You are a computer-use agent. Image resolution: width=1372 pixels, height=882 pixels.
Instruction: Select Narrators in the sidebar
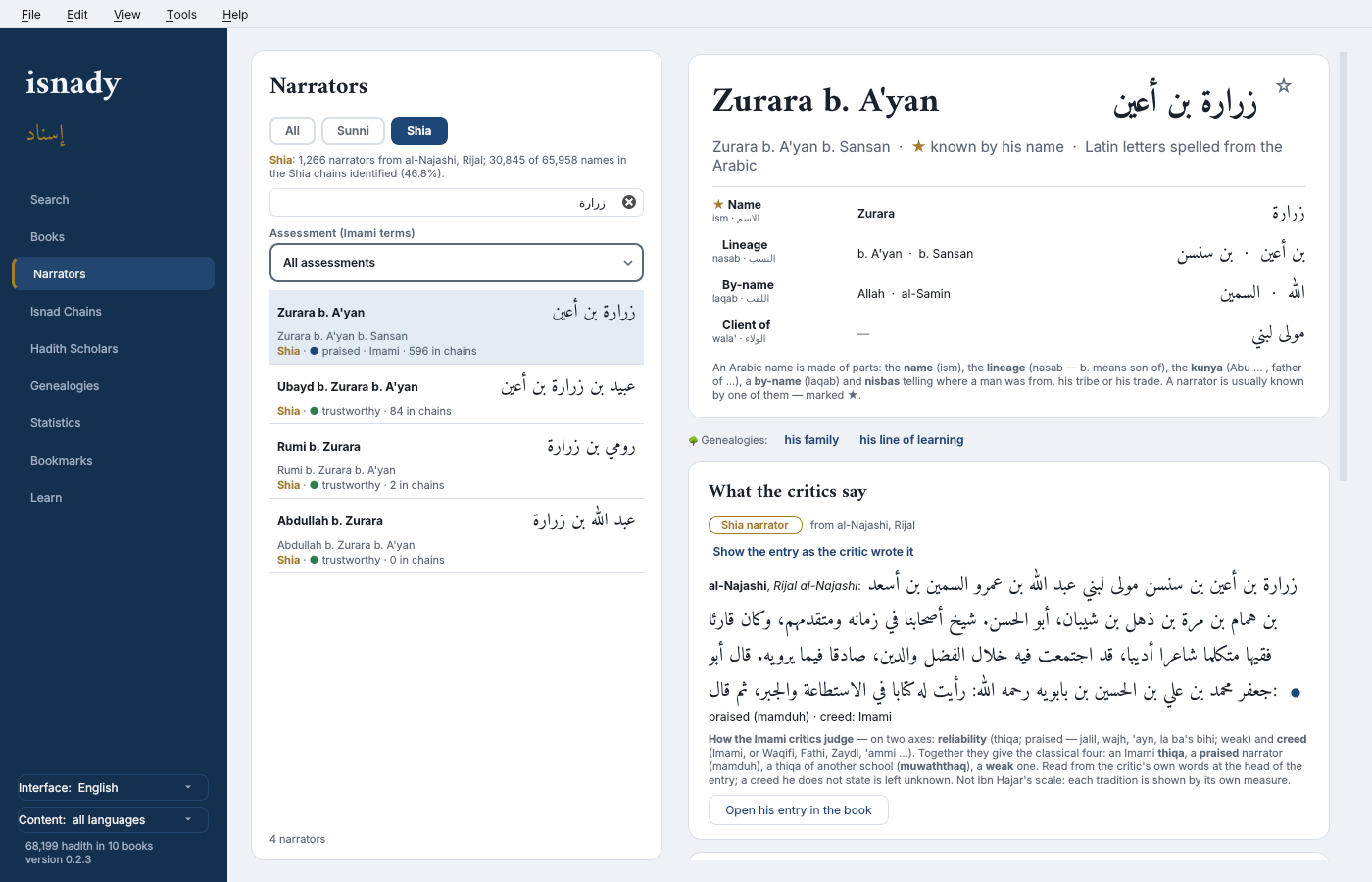tap(114, 274)
